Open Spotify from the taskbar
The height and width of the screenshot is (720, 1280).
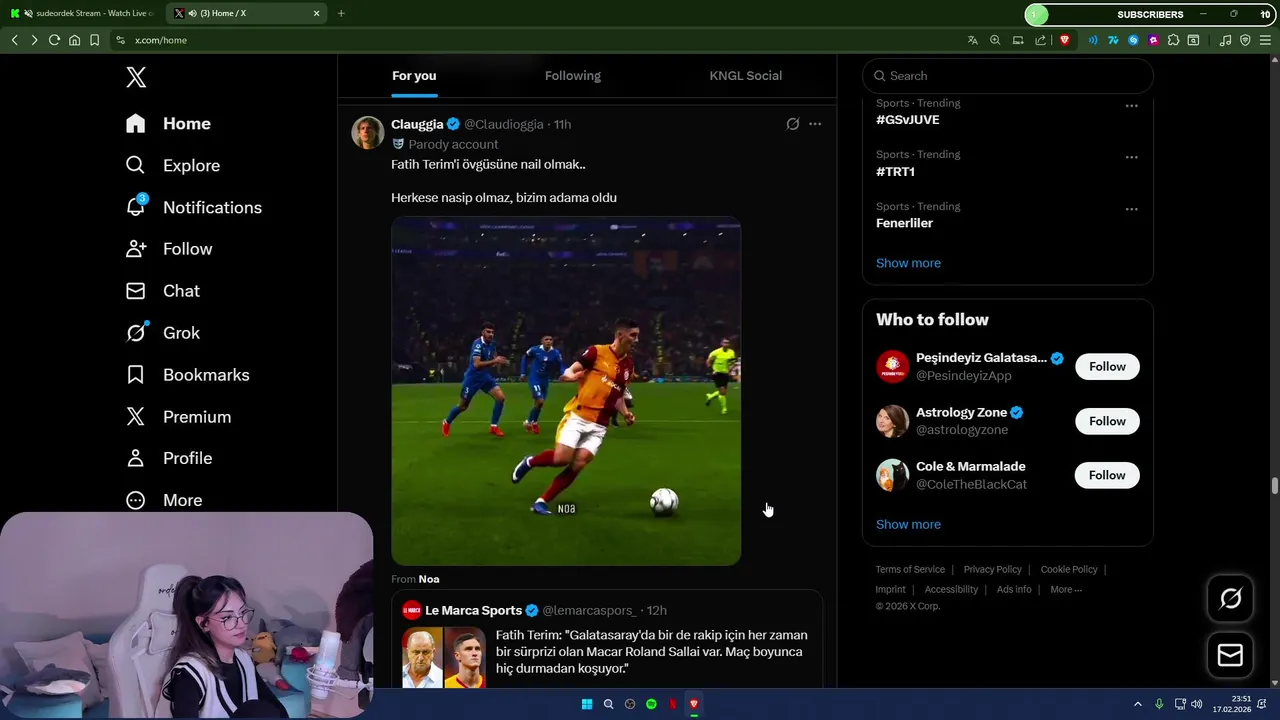tap(651, 704)
